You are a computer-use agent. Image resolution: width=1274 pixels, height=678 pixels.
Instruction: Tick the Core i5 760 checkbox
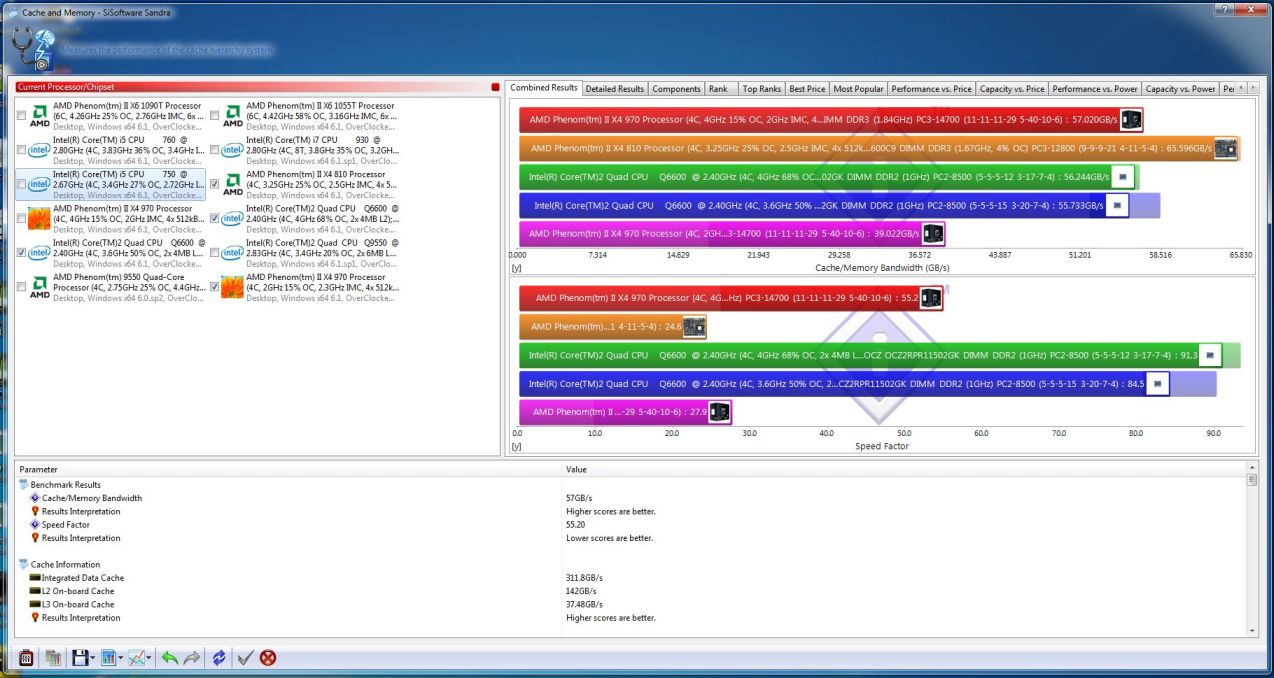click(x=22, y=150)
